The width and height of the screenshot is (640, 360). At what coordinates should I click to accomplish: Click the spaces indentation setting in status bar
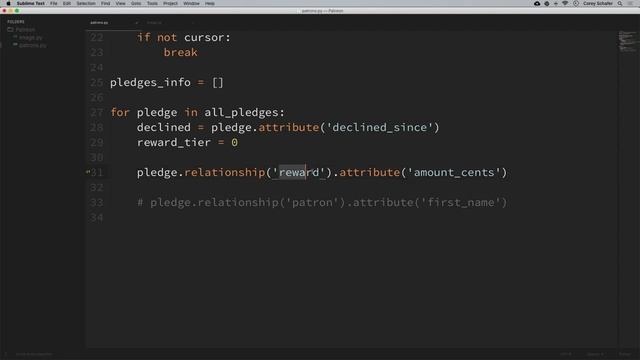pyautogui.click(x=595, y=354)
